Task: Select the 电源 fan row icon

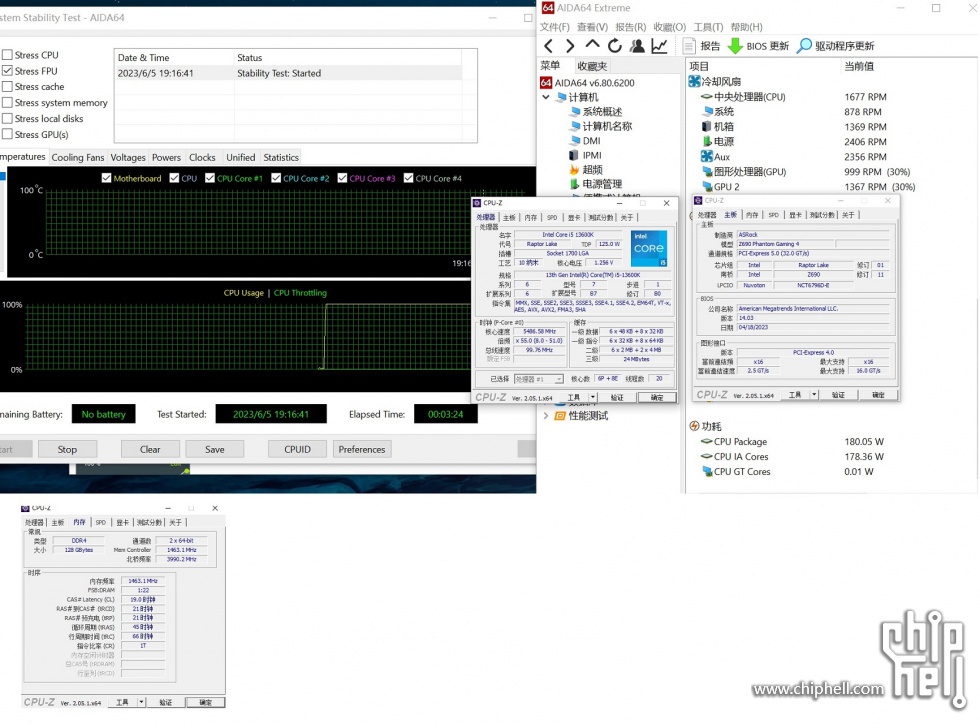Action: (707, 141)
